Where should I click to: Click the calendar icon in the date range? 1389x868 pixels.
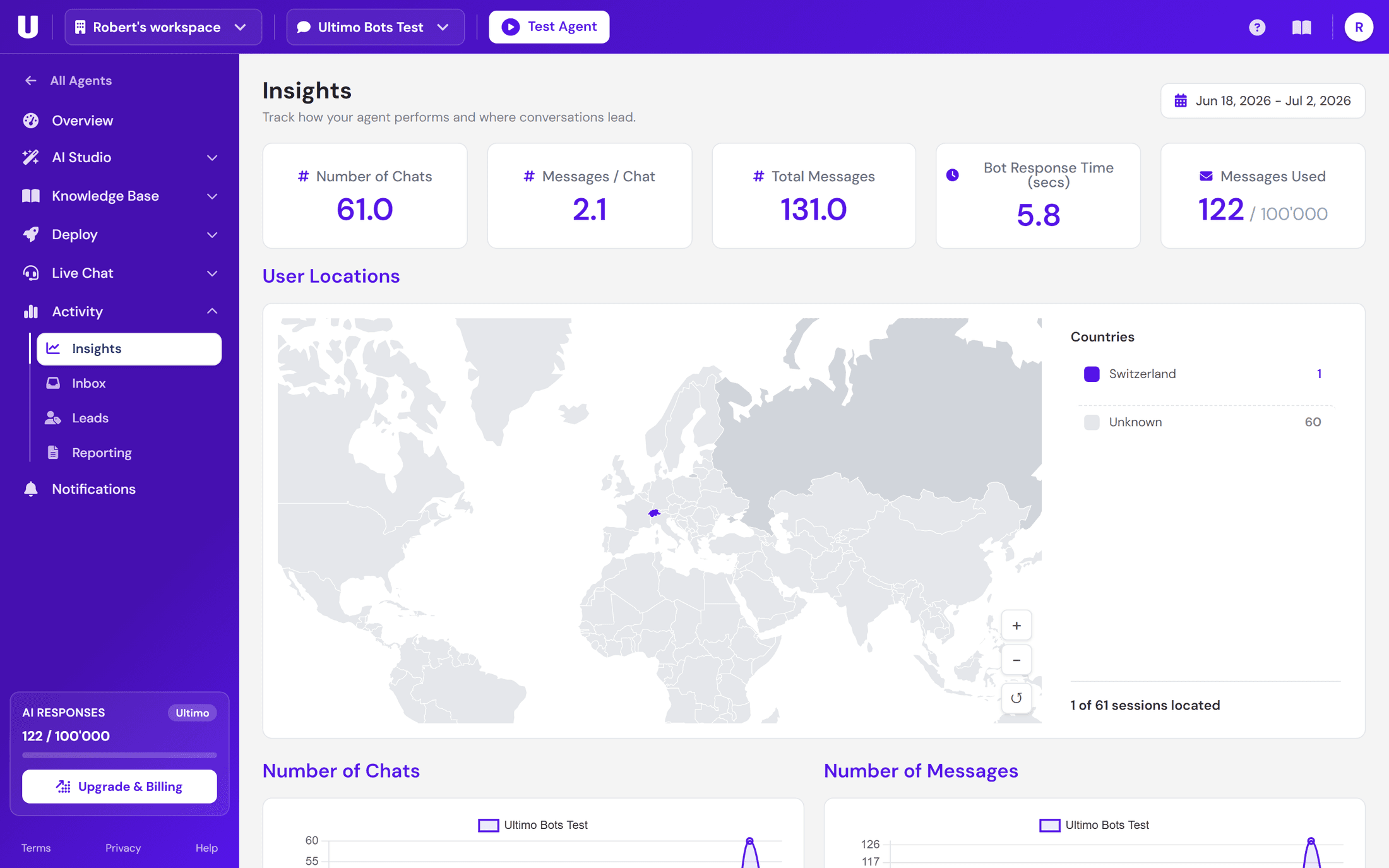[1181, 101]
